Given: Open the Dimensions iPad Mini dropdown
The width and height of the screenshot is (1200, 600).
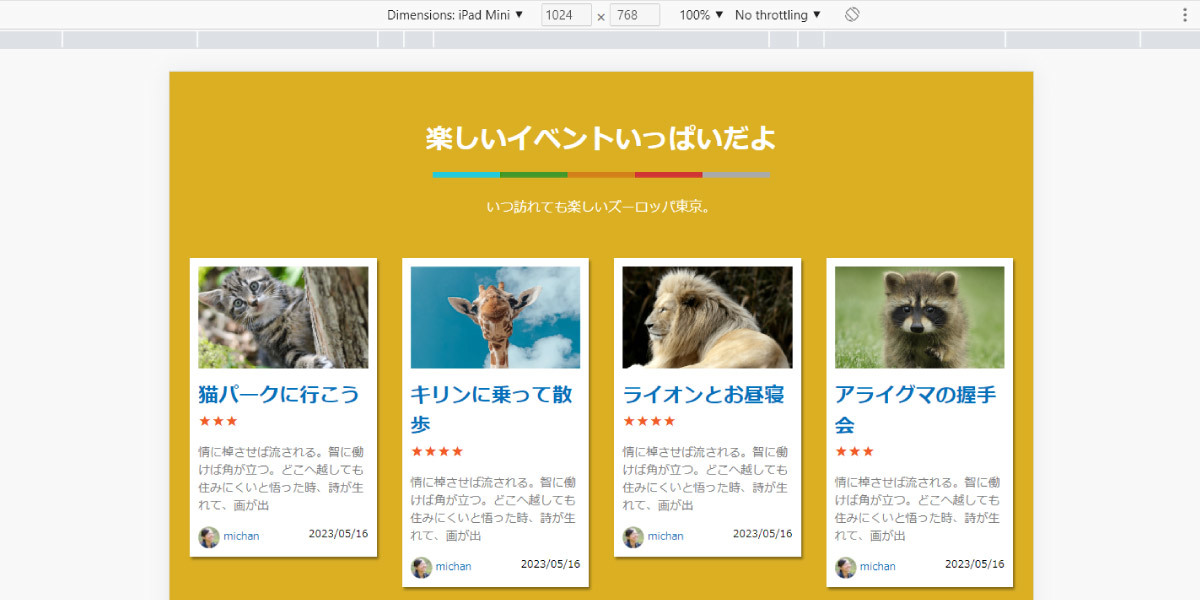Looking at the screenshot, I should (x=455, y=15).
